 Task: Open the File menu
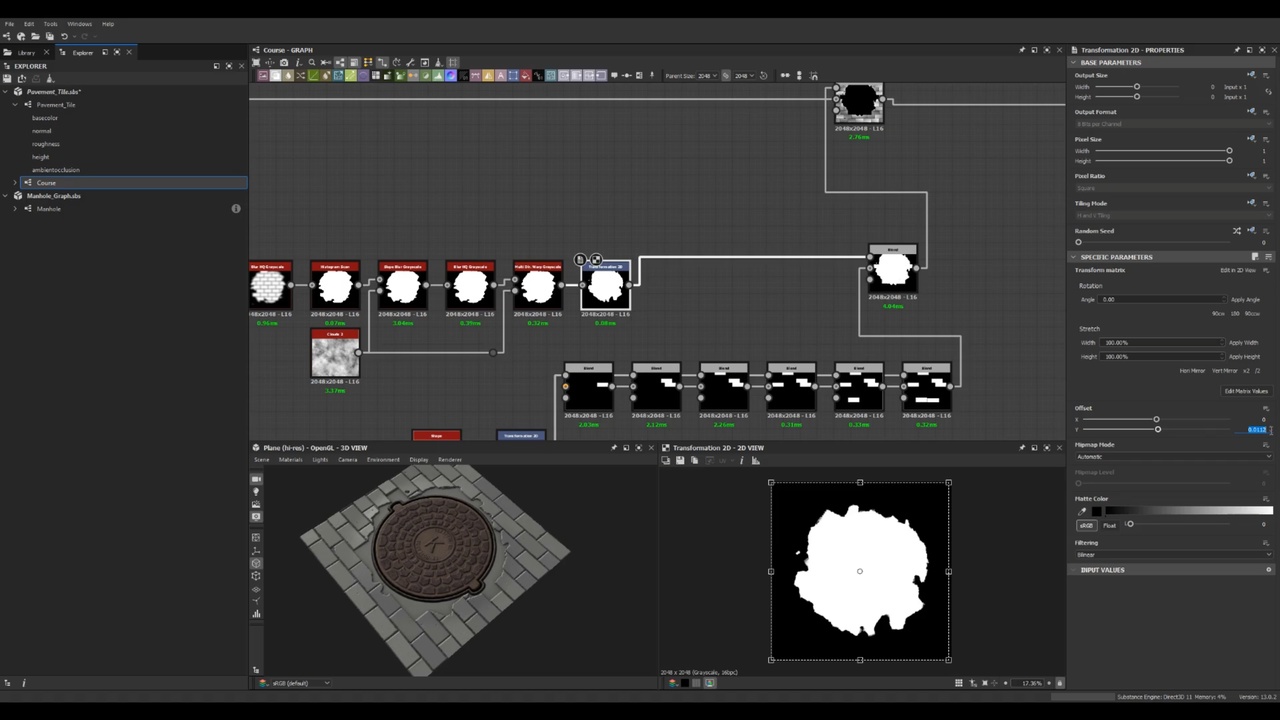point(9,24)
